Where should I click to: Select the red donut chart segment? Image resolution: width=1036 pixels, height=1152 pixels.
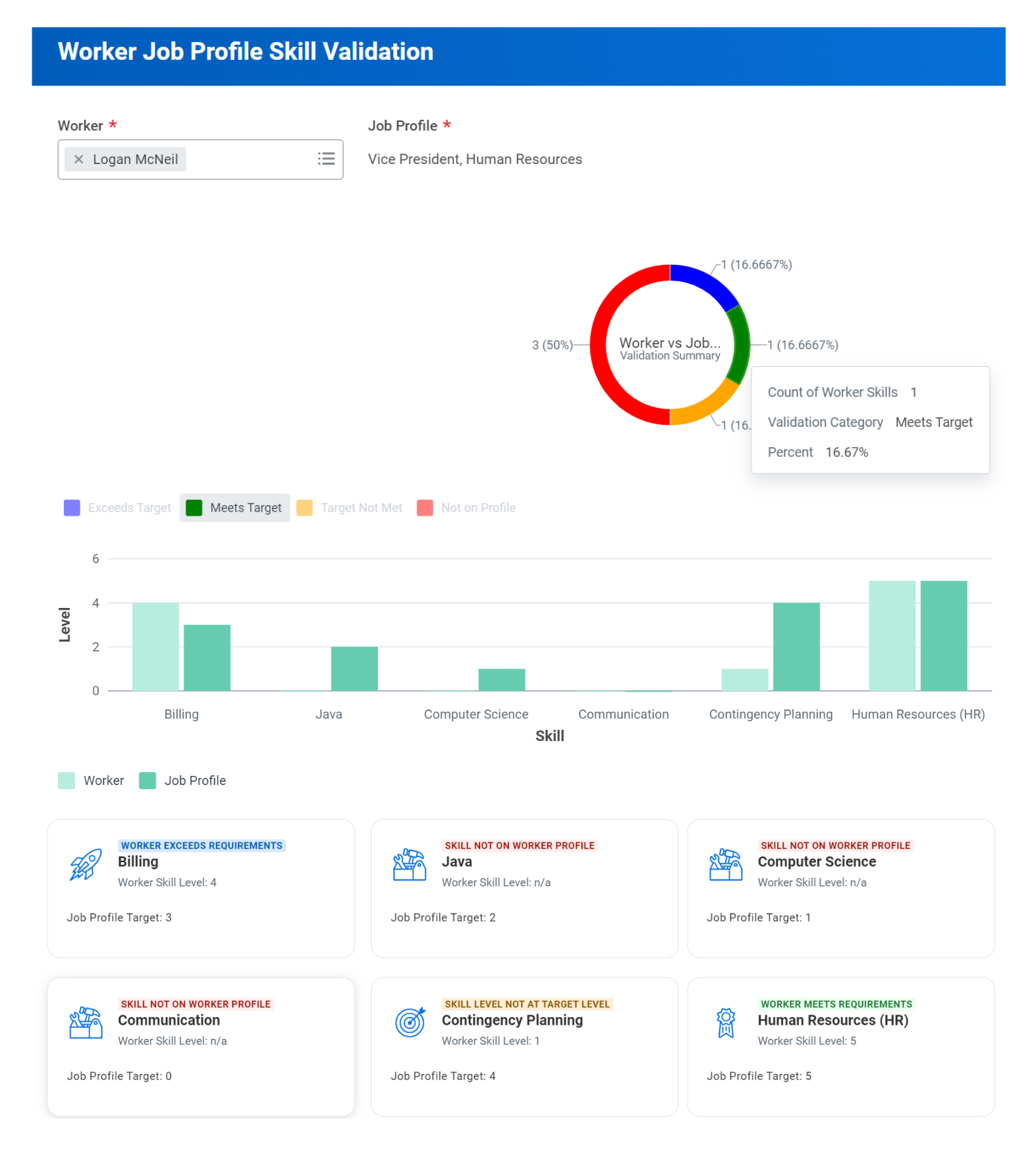[598, 345]
